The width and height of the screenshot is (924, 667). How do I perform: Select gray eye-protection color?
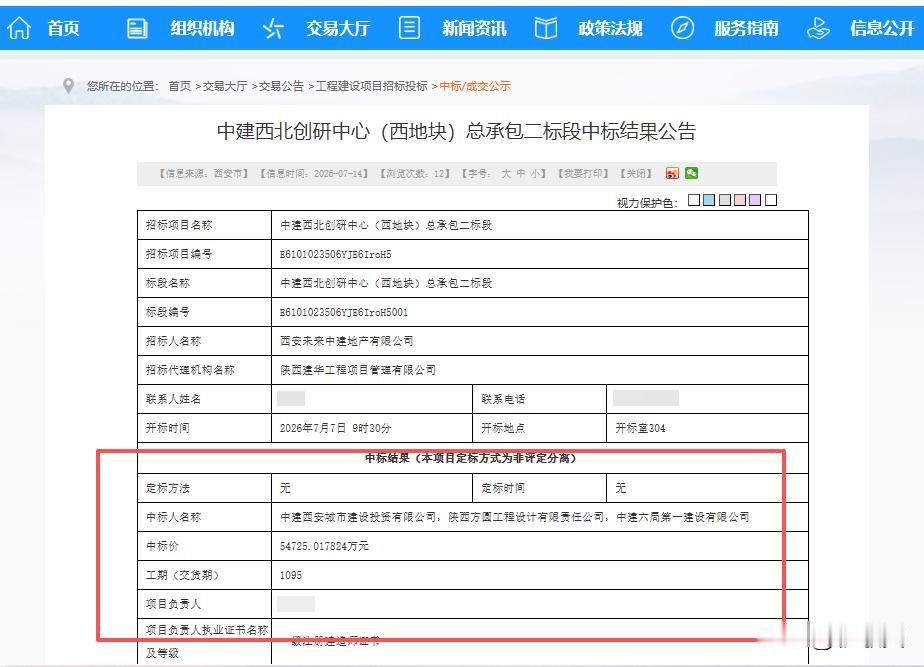(725, 200)
